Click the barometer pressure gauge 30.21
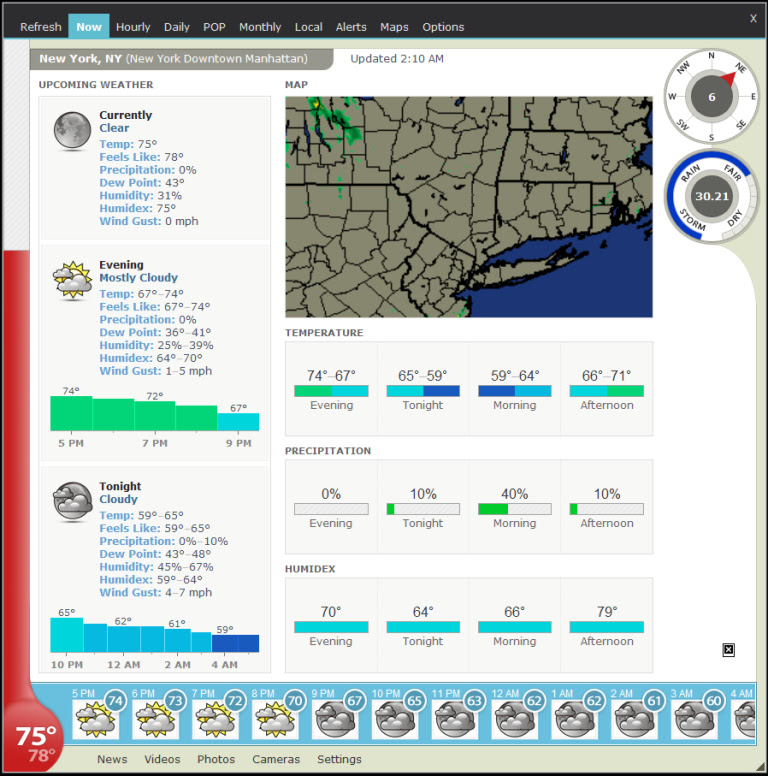Viewport: 768px width, 776px height. pyautogui.click(x=711, y=196)
